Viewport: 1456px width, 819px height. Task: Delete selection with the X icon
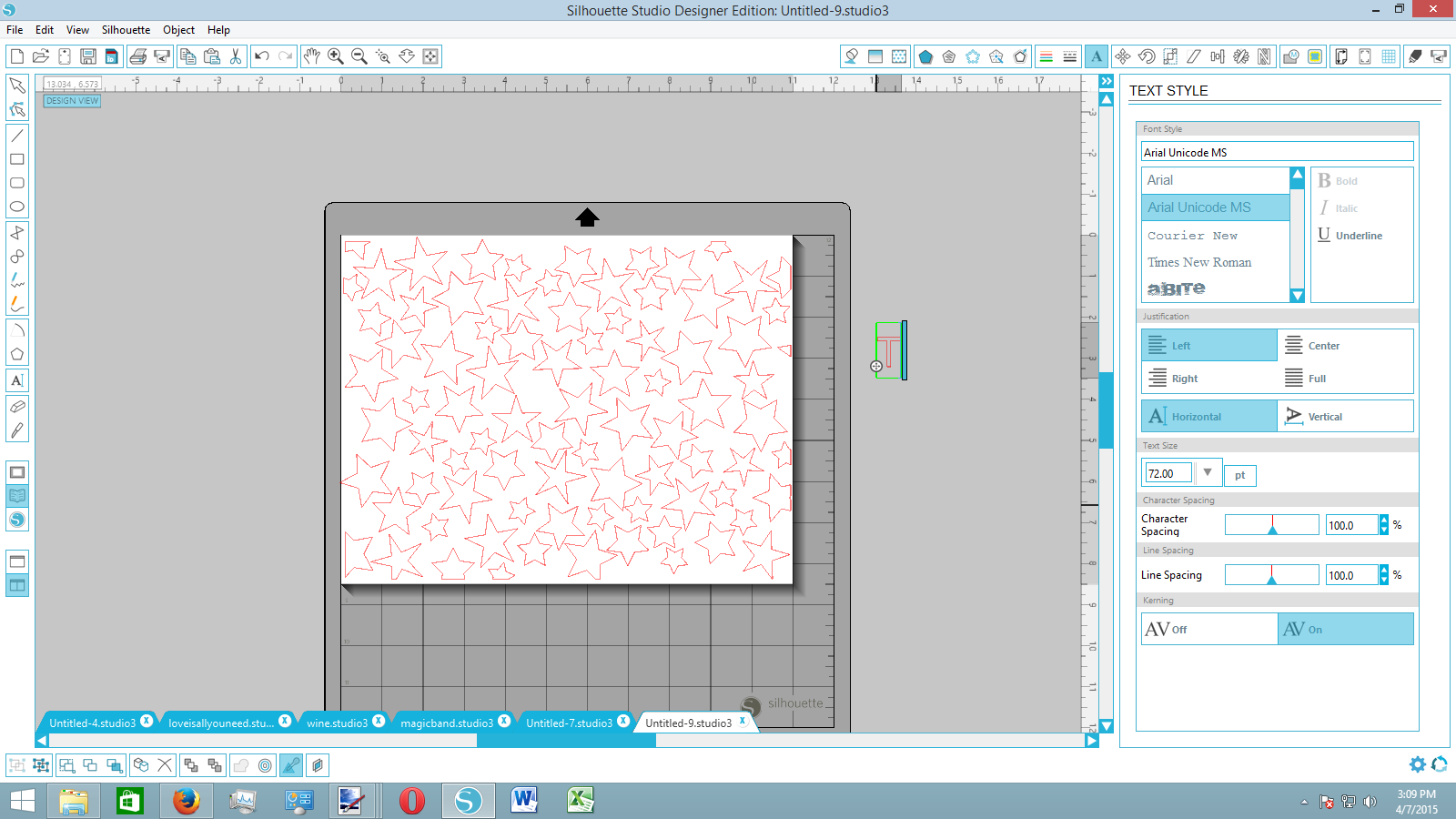click(165, 765)
